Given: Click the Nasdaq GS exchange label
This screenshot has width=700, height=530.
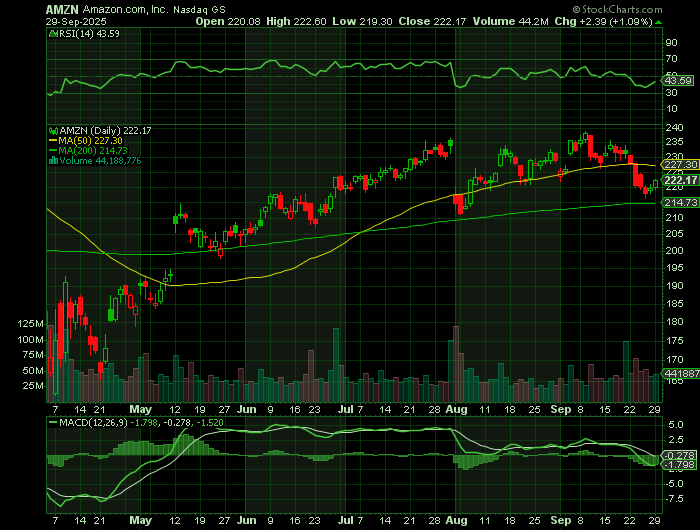Looking at the screenshot, I should [199, 9].
